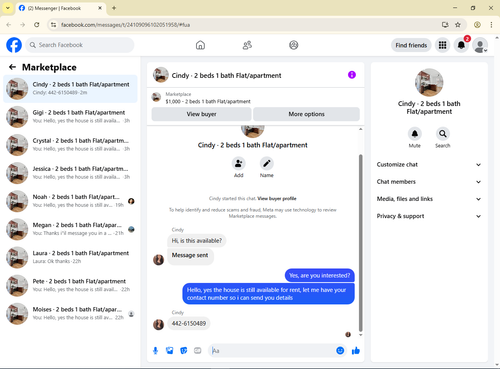Viewport: 500px width, 369px height.
Task: Click the 'Hi, is this available?' message
Action: point(197,241)
